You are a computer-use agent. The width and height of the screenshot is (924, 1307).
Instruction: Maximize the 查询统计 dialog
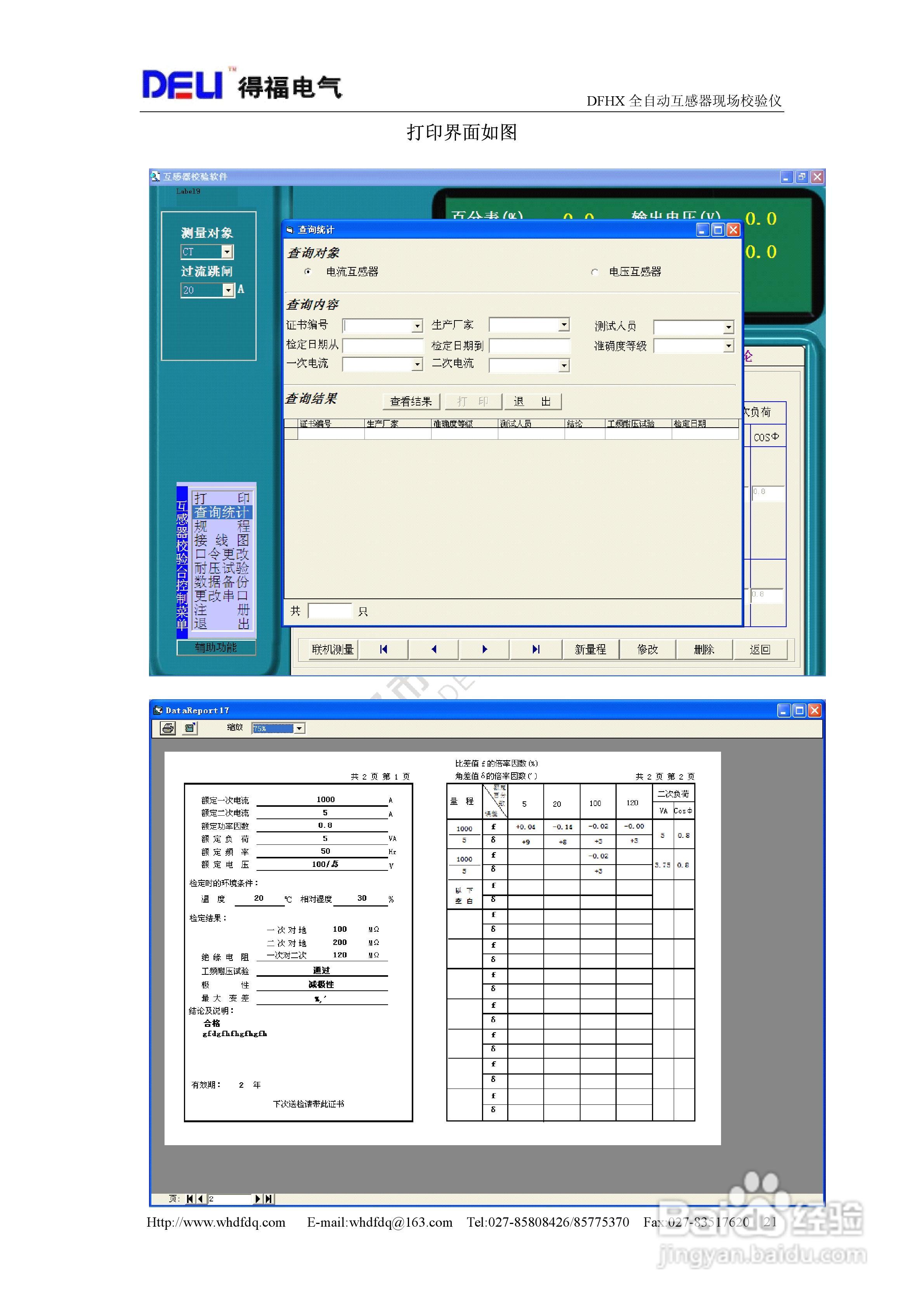click(718, 229)
